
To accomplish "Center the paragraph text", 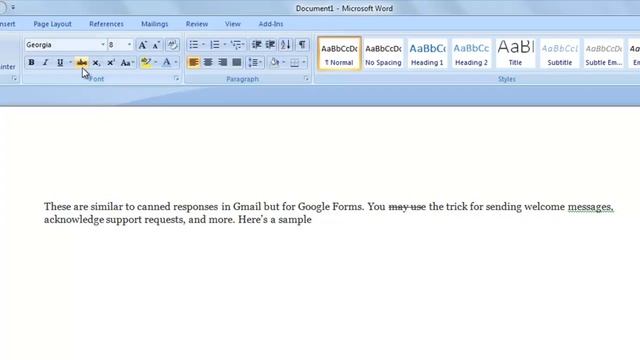I will tap(208, 62).
